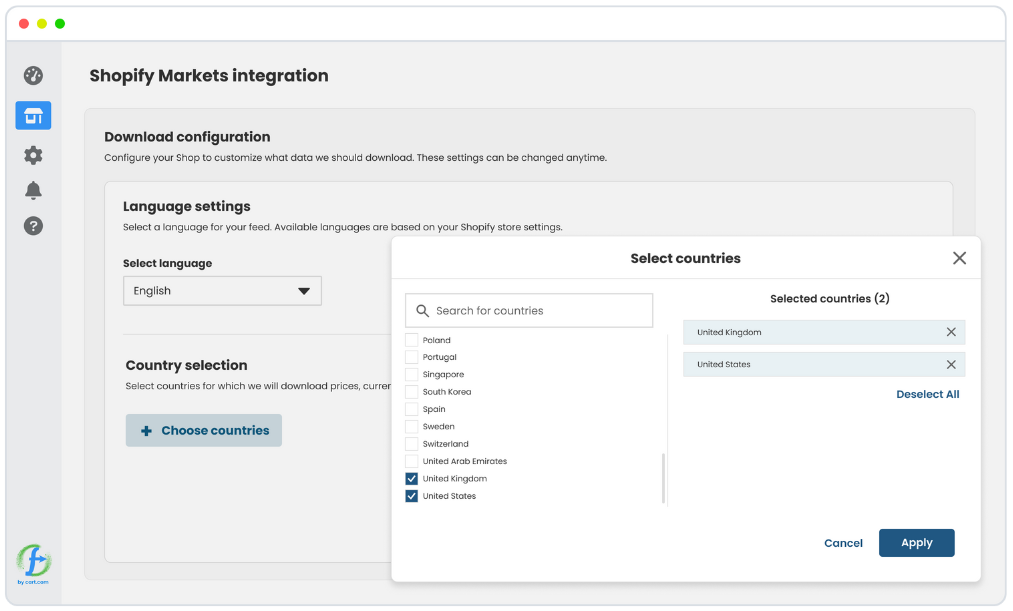Check the Poland checkbox

coord(411,339)
